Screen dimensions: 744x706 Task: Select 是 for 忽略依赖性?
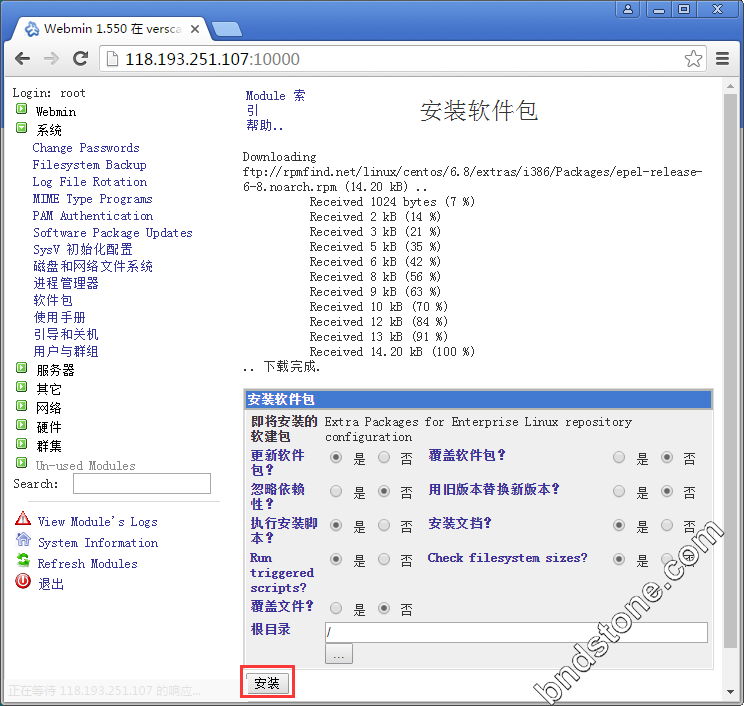[x=336, y=491]
